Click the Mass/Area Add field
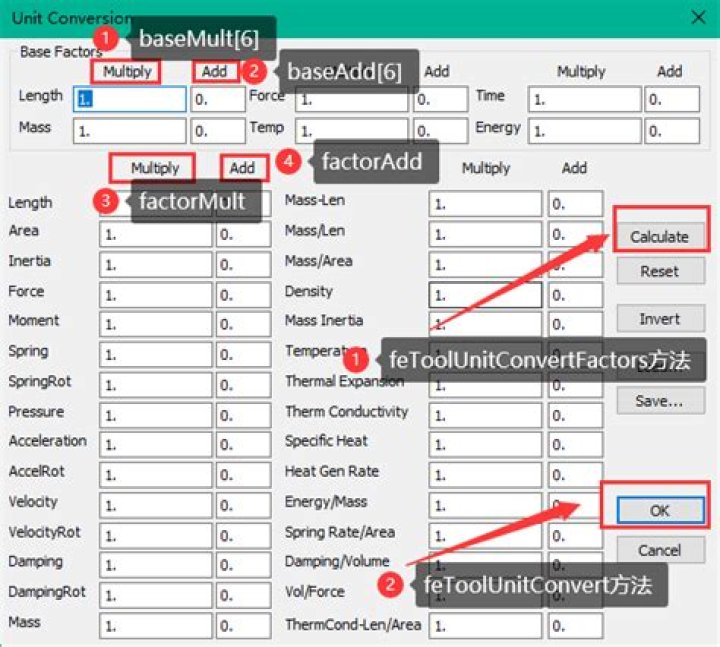 click(x=575, y=265)
